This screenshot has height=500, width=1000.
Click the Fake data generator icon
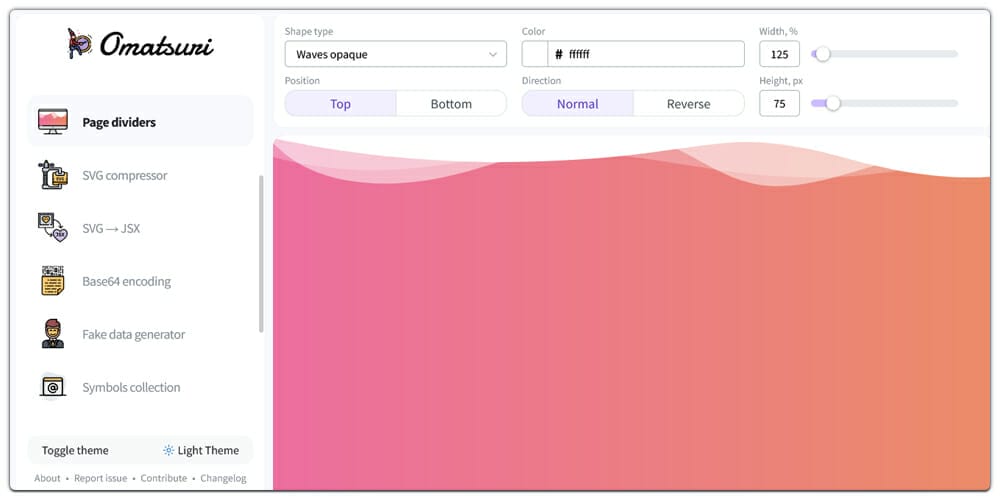coord(53,334)
